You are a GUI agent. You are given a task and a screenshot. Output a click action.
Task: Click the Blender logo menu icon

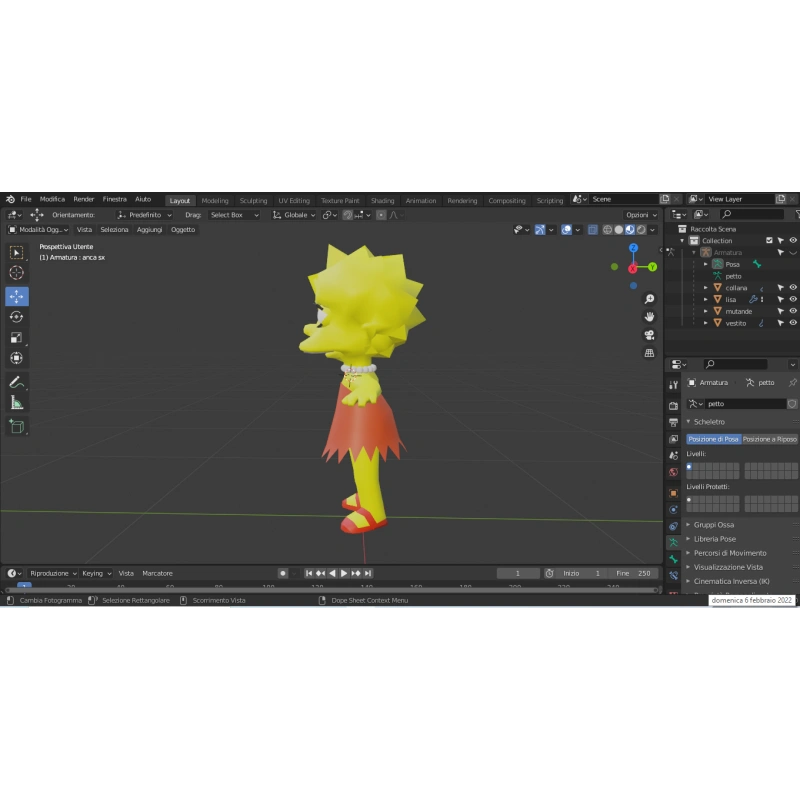(10, 199)
